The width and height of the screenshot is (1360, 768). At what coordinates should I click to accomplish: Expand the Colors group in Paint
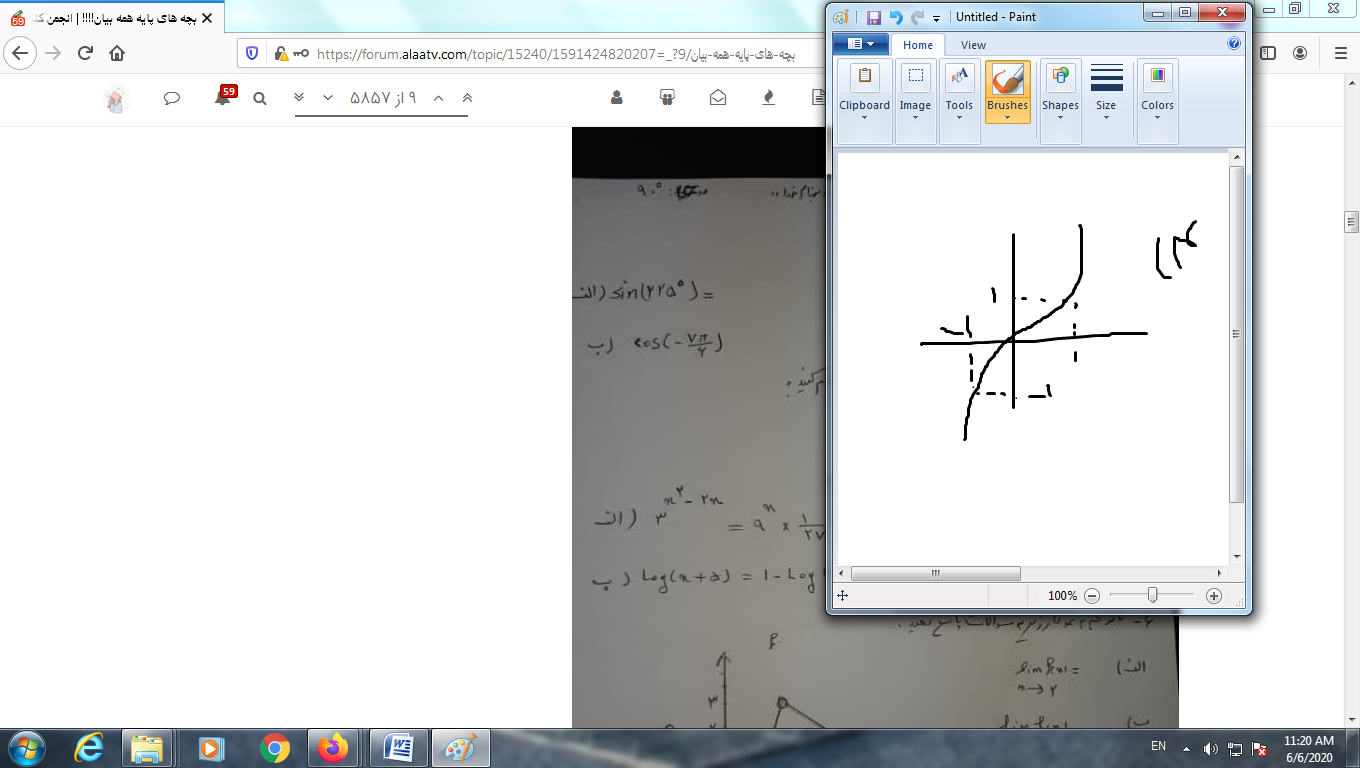1158,102
